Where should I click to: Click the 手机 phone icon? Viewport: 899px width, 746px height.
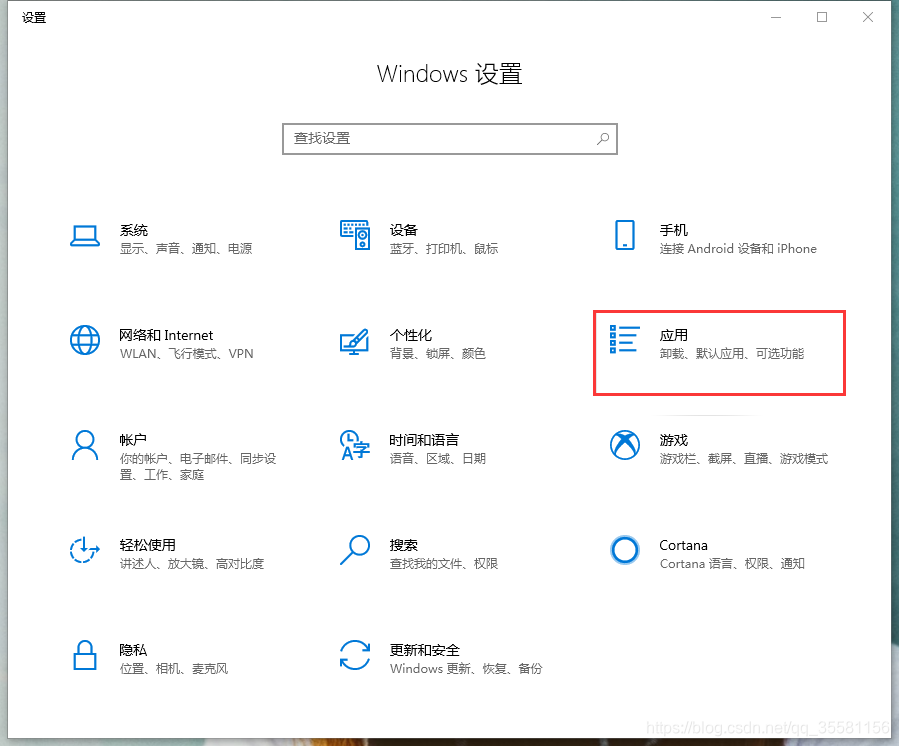click(625, 235)
